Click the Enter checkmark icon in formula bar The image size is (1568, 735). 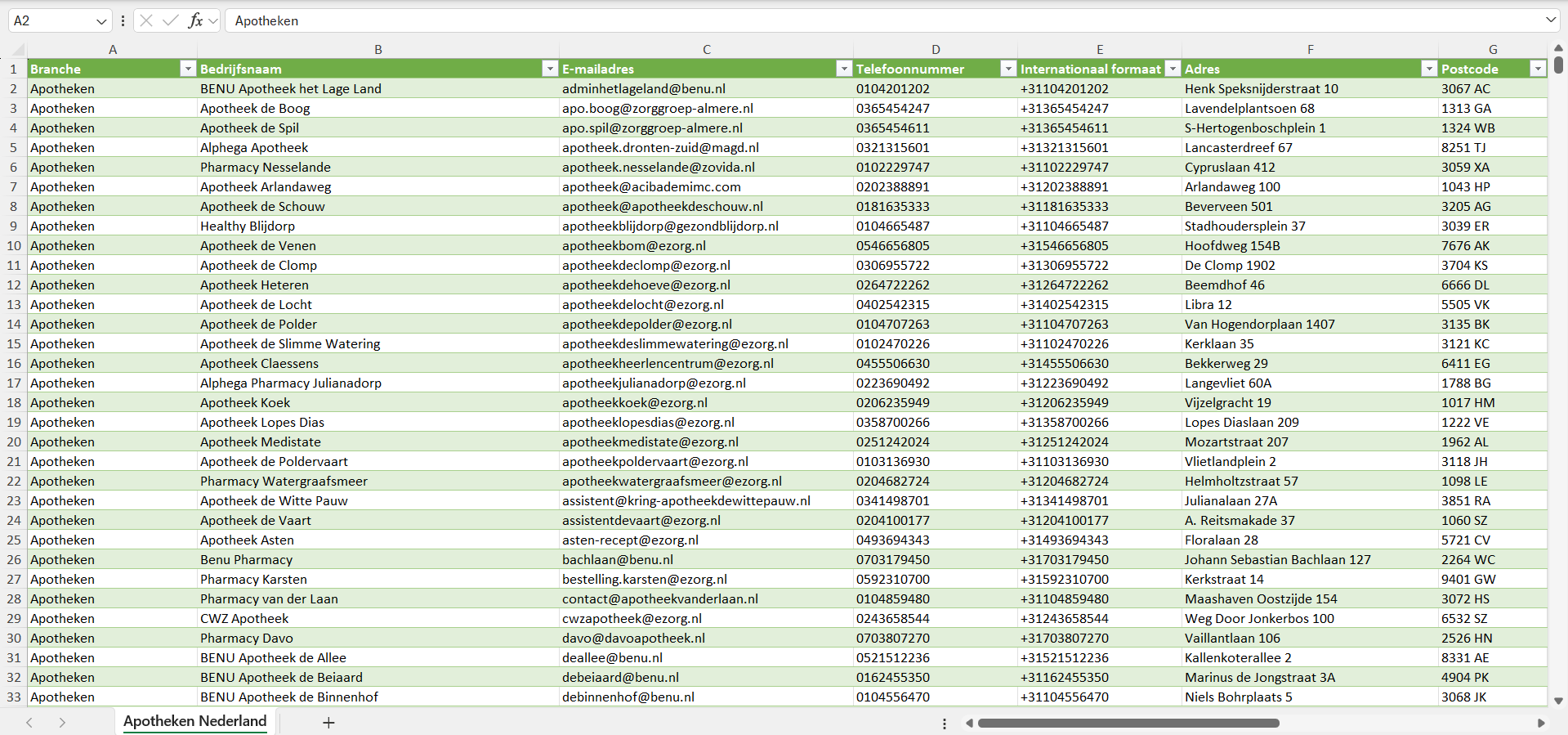click(171, 20)
